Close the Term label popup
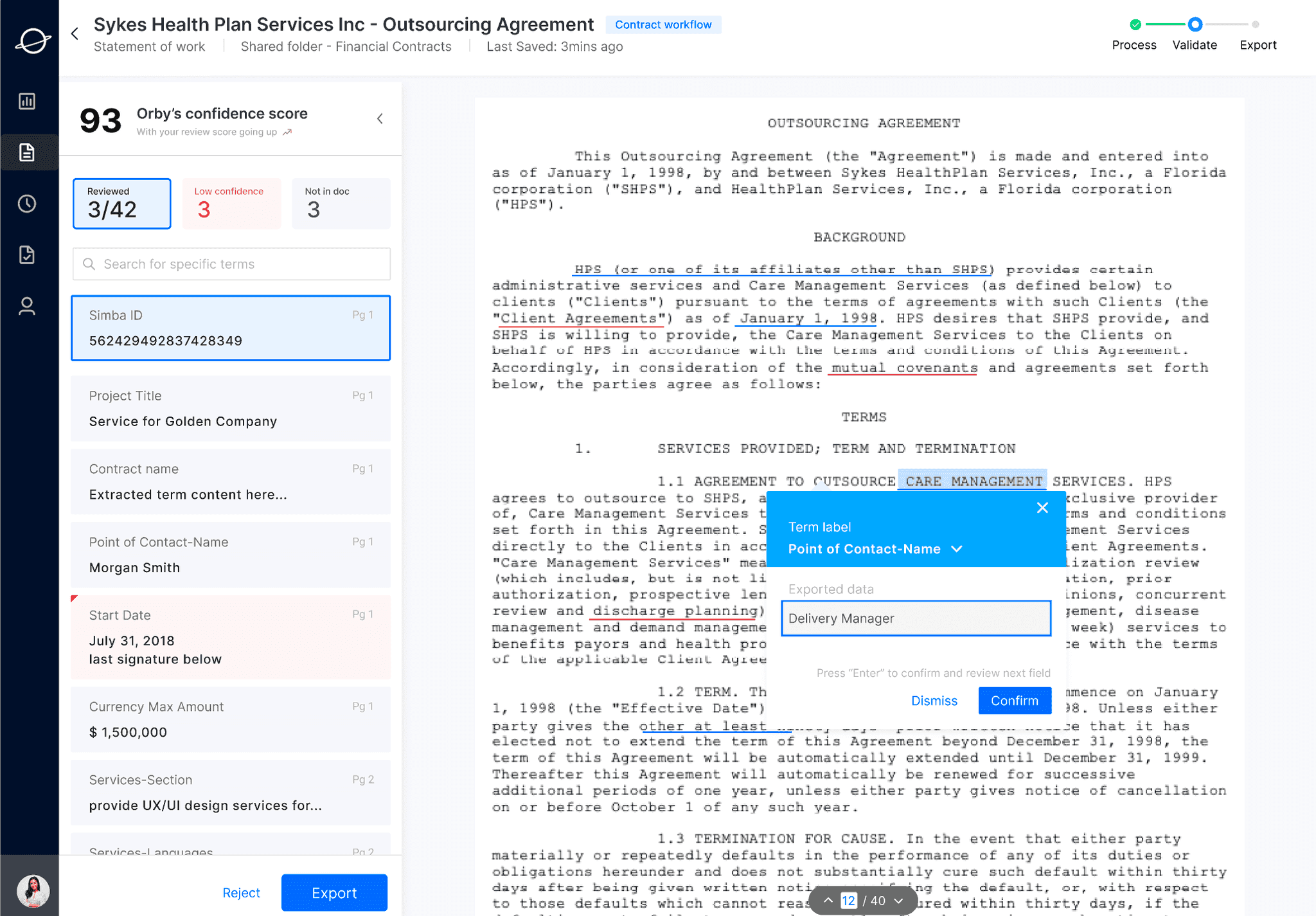The height and width of the screenshot is (916, 1316). (1042, 508)
